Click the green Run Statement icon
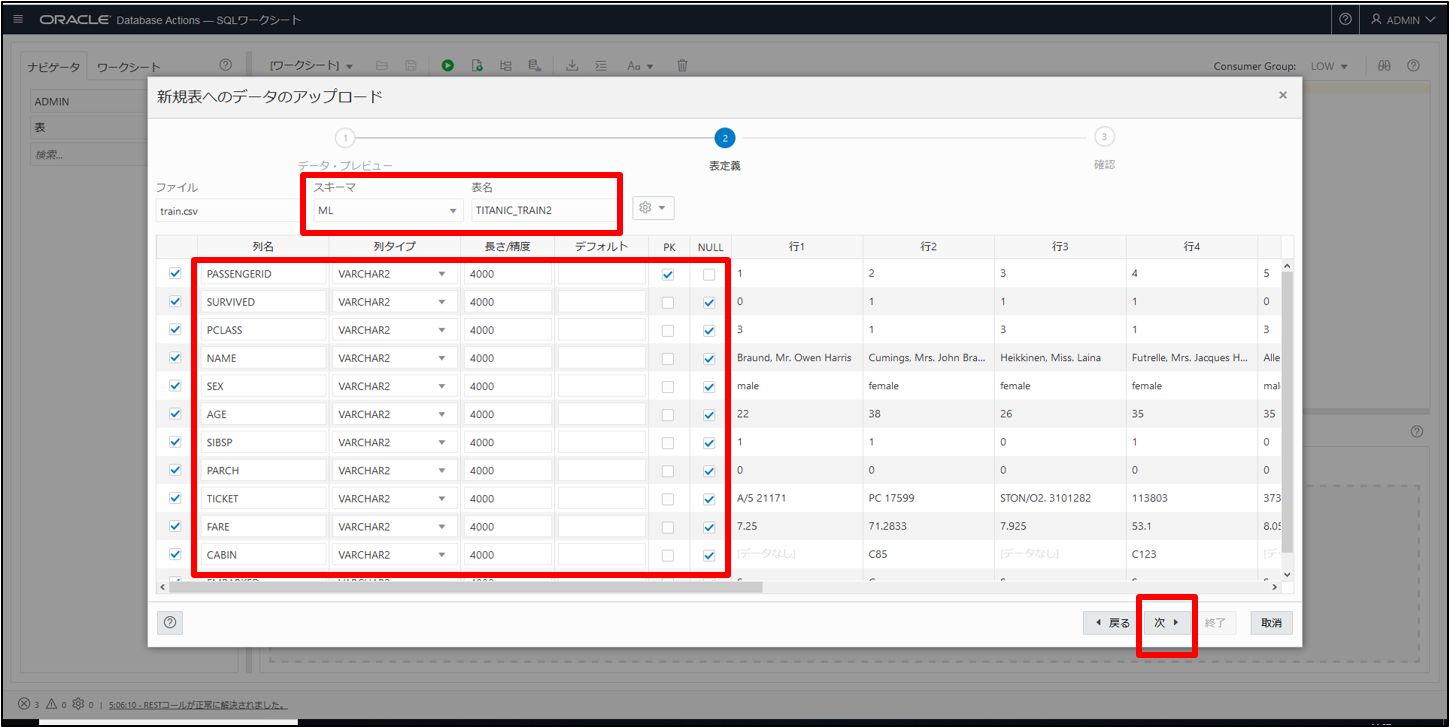Screen dimensions: 1449x727 pos(448,66)
